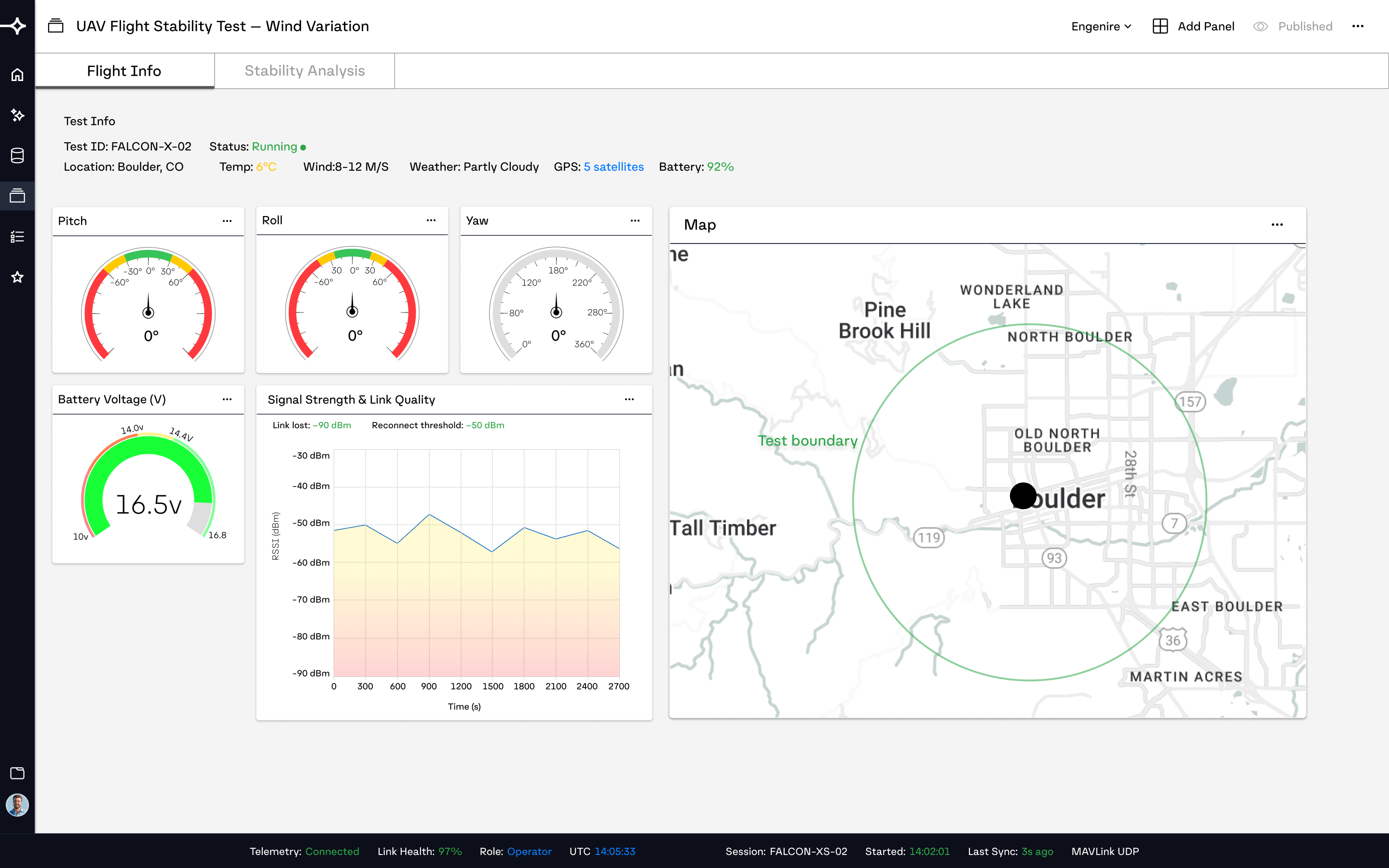Open the checklist icon in sidebar

[x=17, y=236]
